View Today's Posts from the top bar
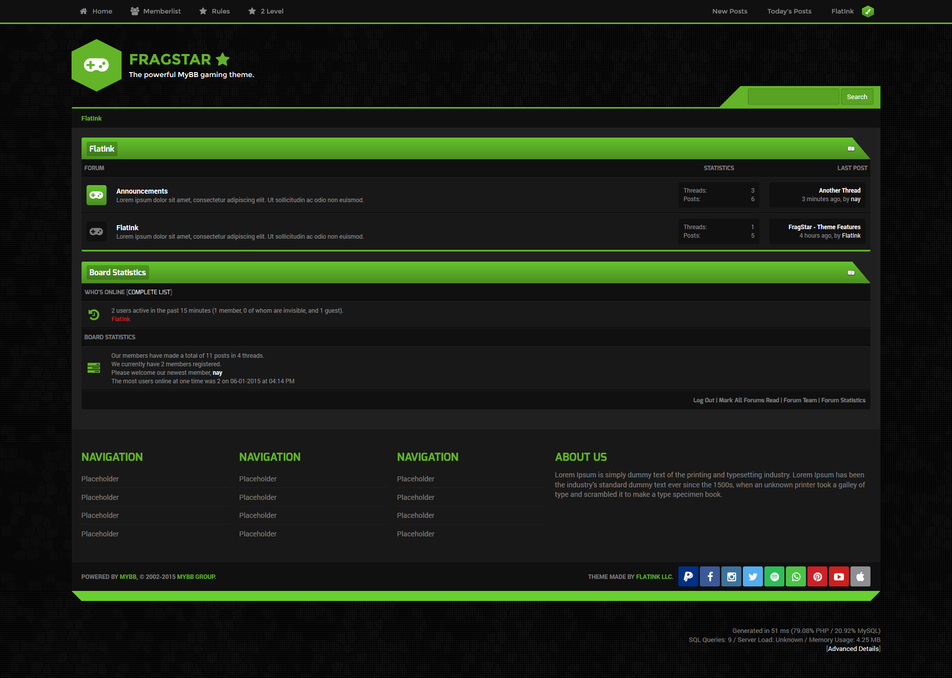Image resolution: width=952 pixels, height=678 pixels. point(789,11)
